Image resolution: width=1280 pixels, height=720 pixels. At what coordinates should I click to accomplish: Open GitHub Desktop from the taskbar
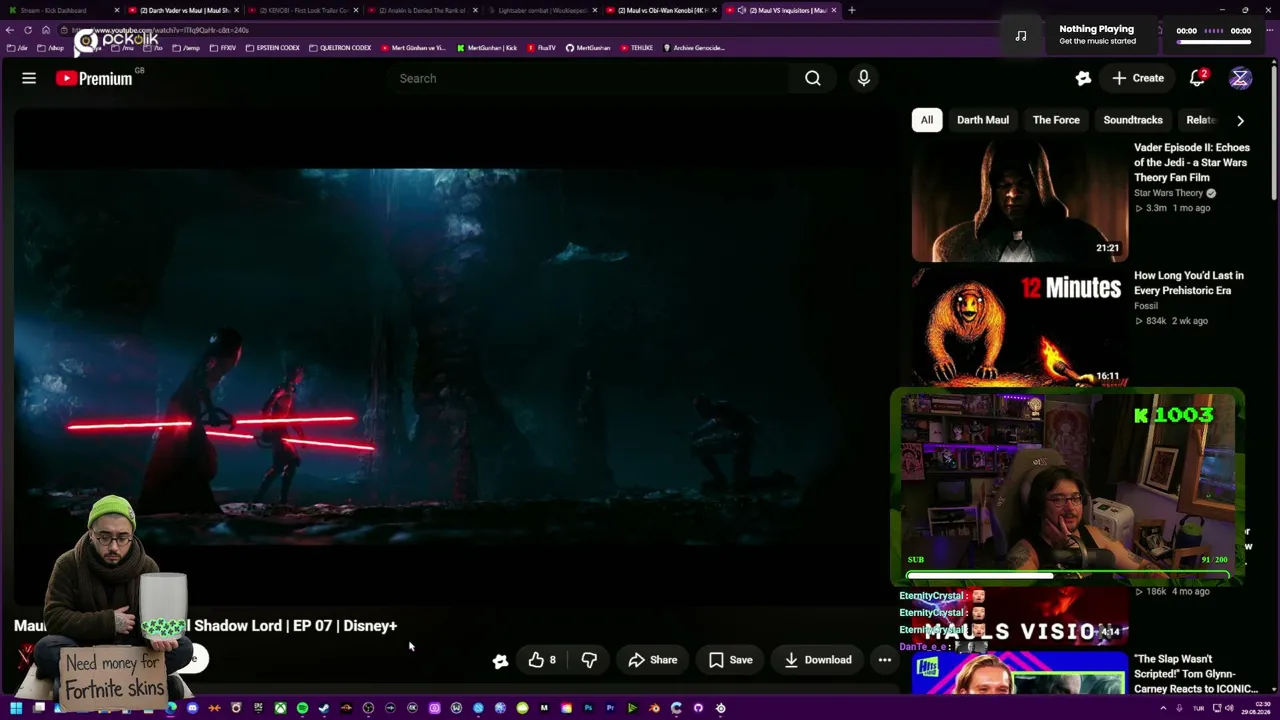(x=698, y=708)
